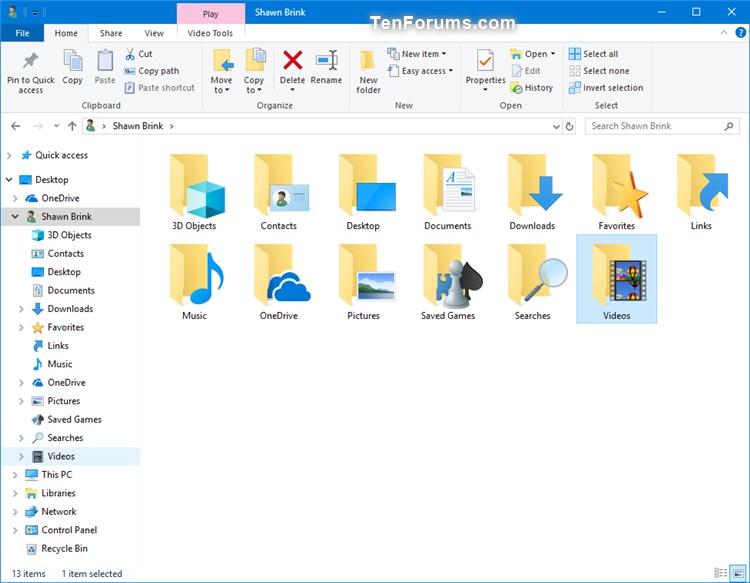The image size is (750, 583).
Task: Click the Up arrow navigation button
Action: tap(72, 126)
